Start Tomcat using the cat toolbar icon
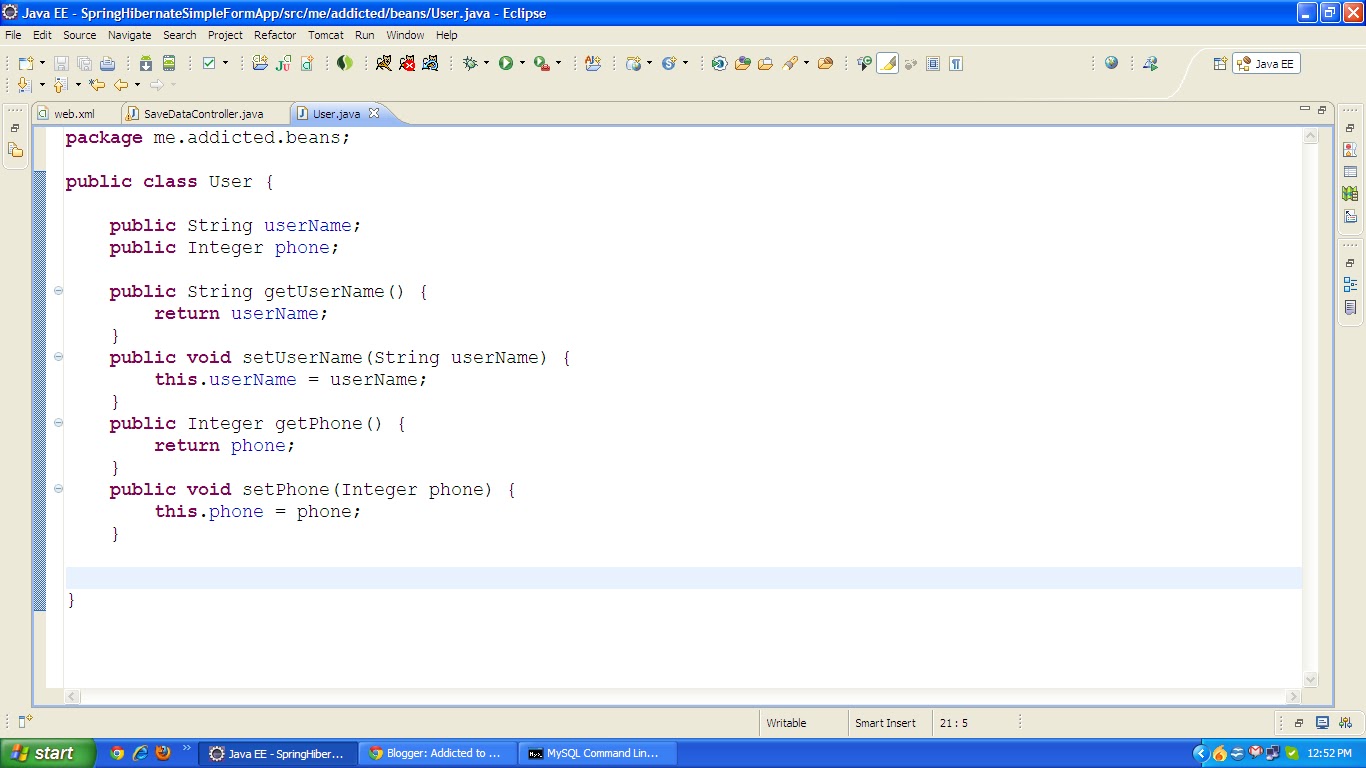The height and width of the screenshot is (768, 1366). tap(385, 63)
